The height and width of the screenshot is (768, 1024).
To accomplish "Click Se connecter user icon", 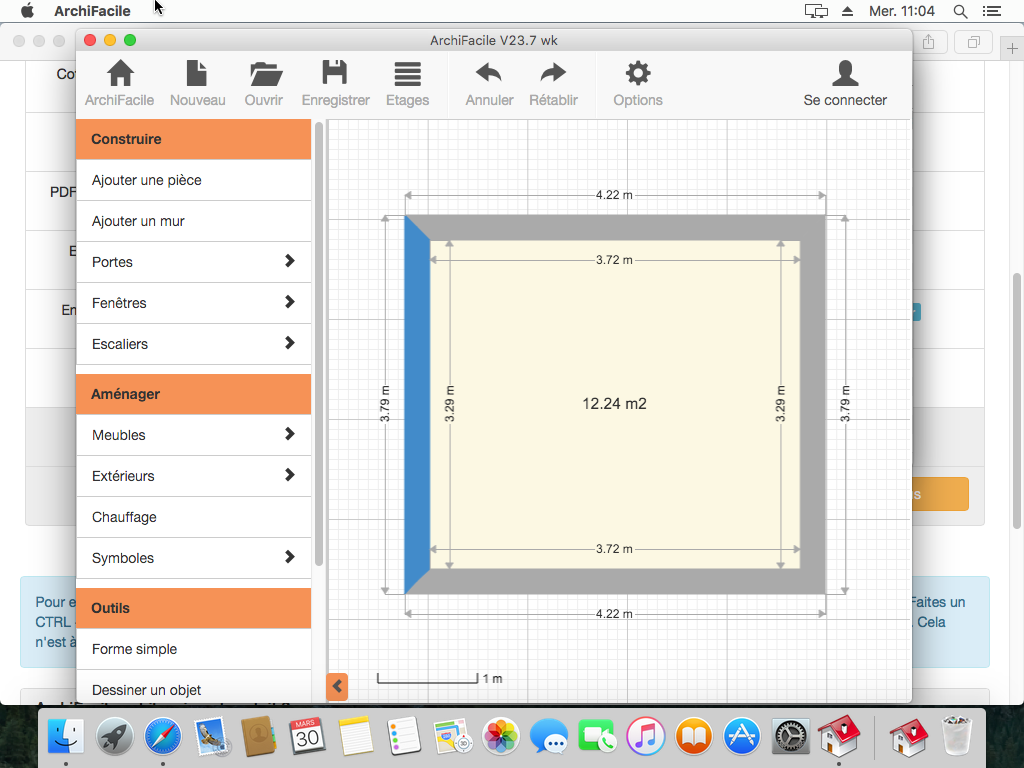I will click(845, 74).
